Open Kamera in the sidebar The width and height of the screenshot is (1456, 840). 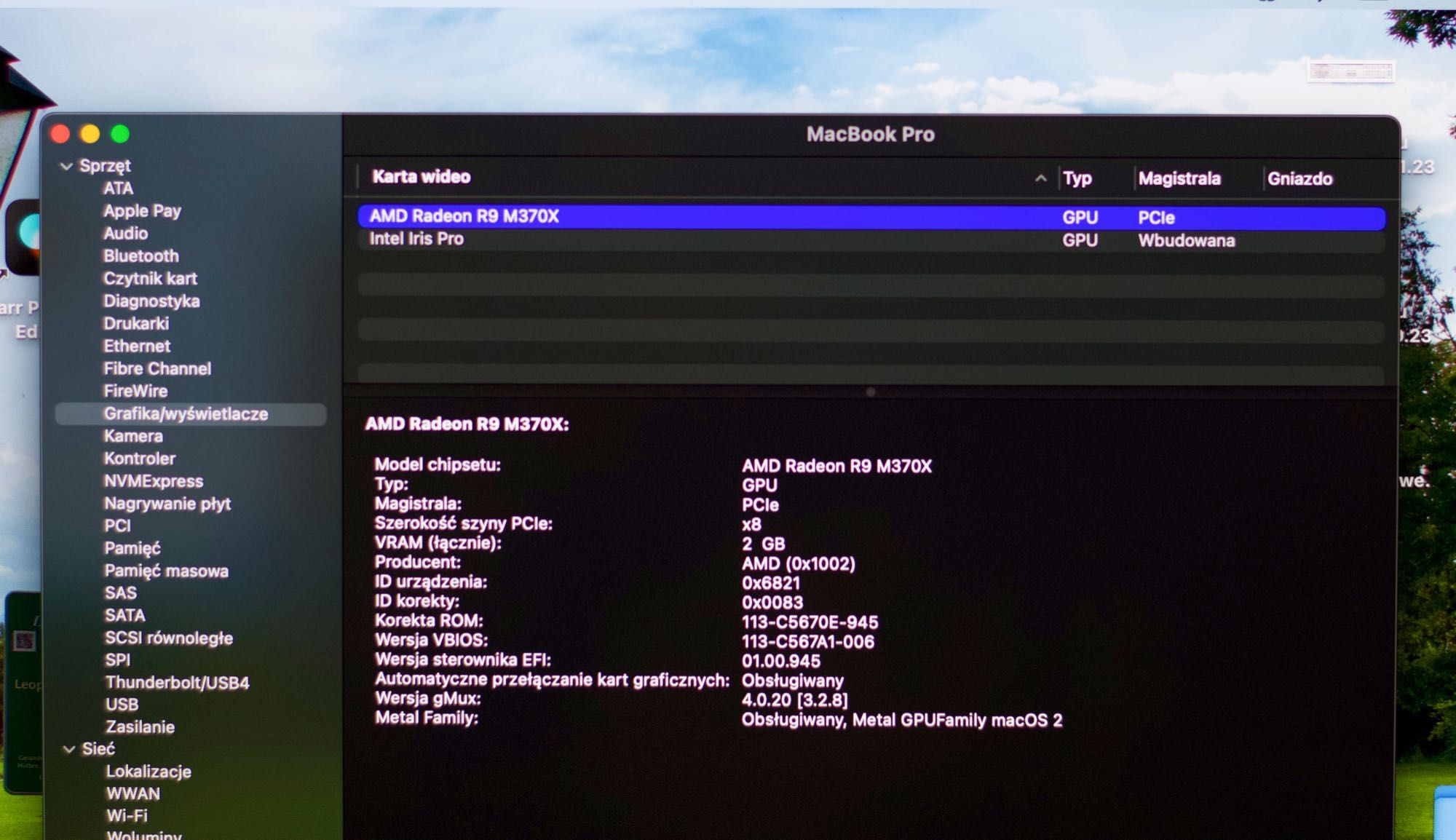[x=133, y=437]
